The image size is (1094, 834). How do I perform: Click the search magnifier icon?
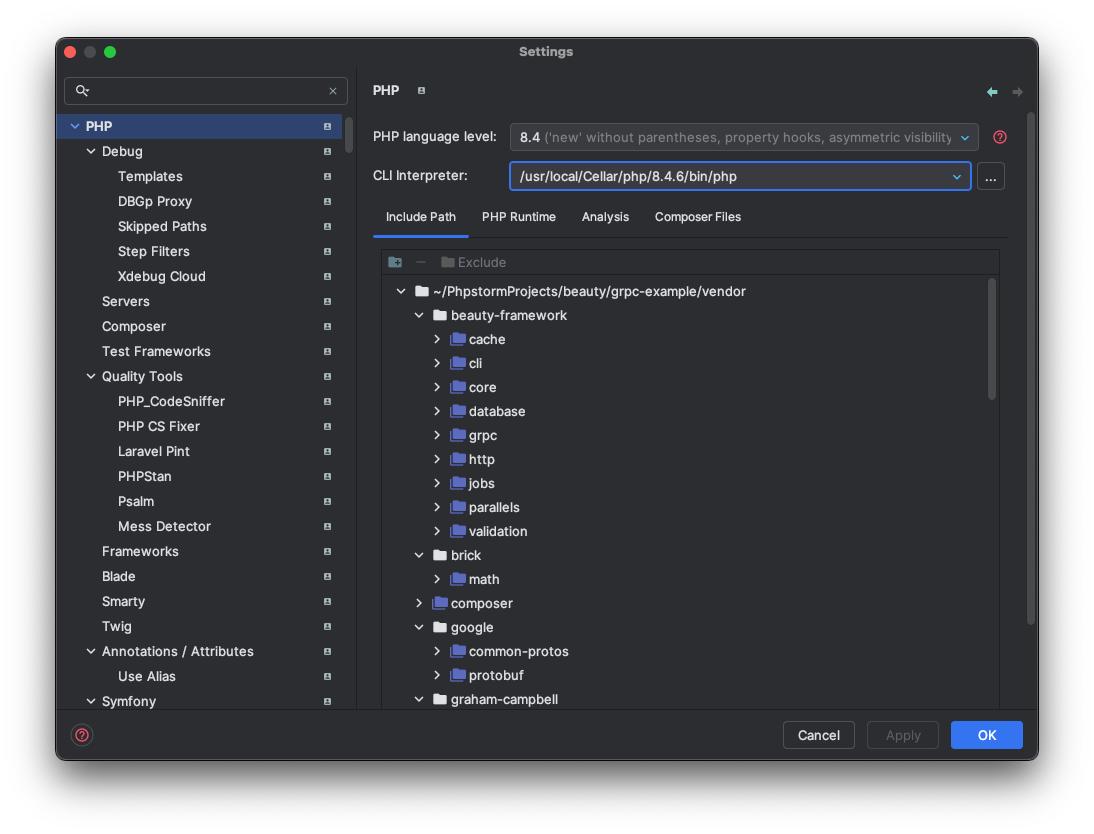82,91
